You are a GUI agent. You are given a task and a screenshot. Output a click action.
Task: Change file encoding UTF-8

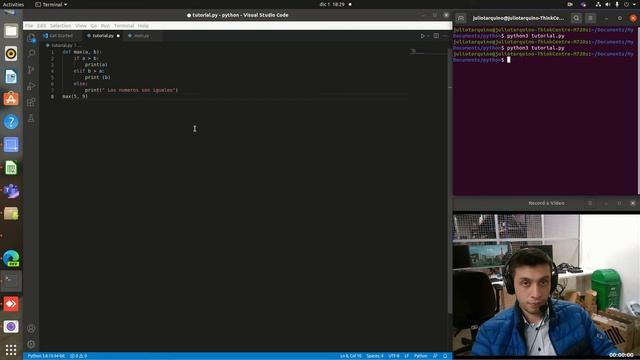(x=394, y=356)
